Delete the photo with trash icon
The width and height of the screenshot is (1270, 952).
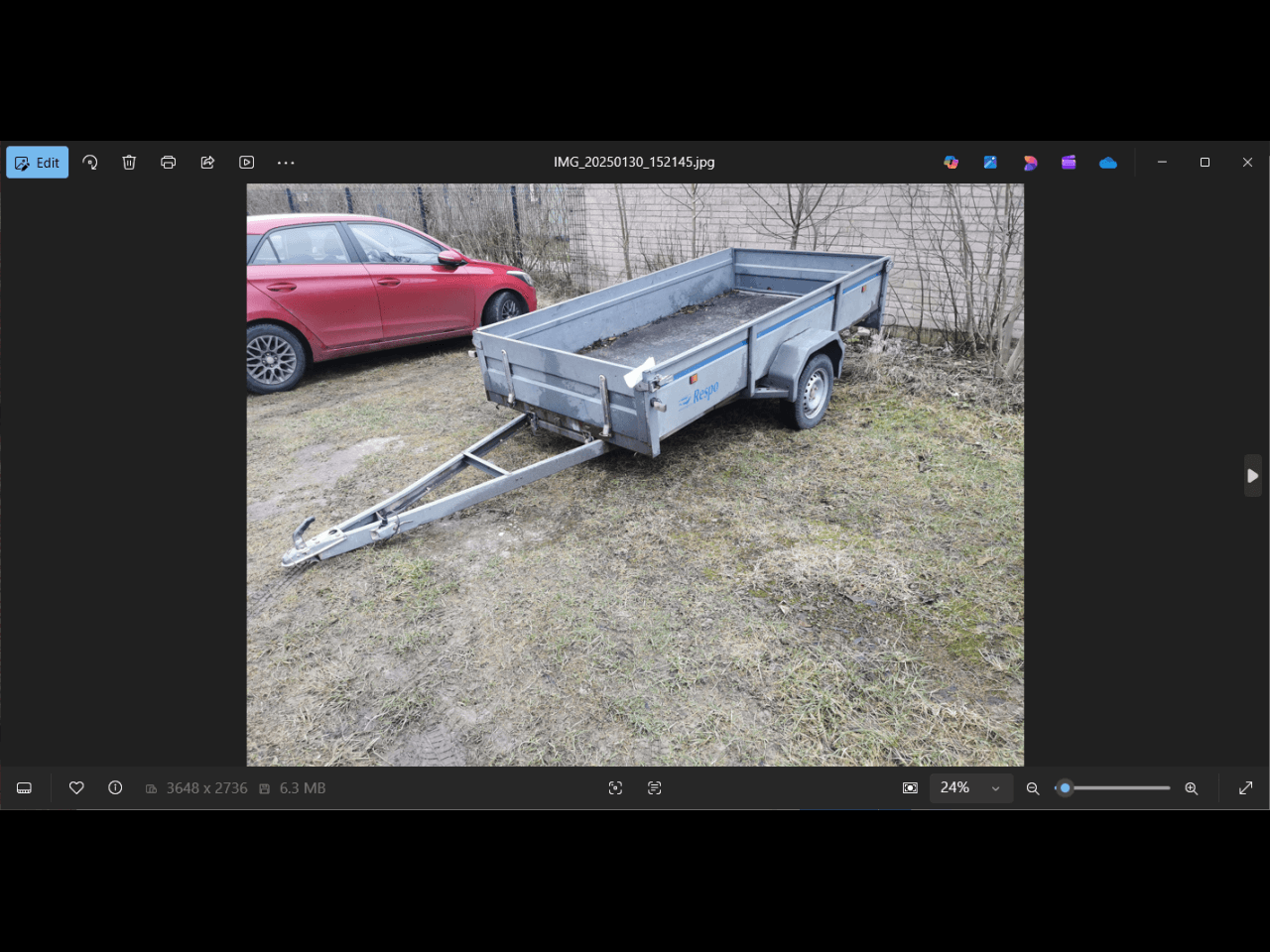click(129, 163)
